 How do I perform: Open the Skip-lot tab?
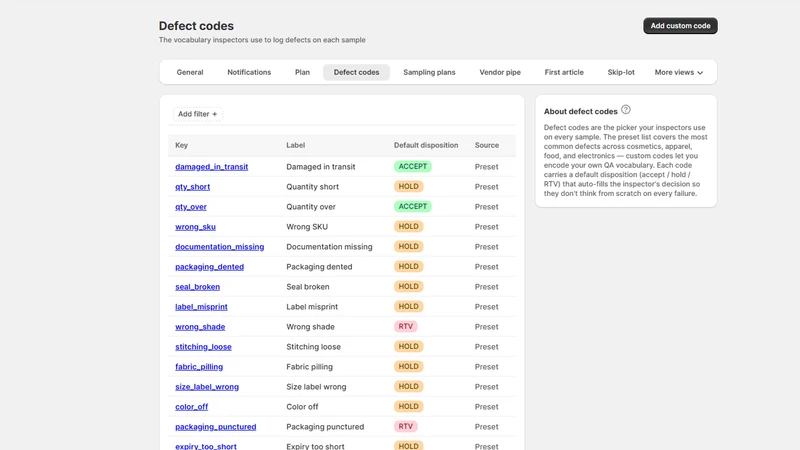pos(621,72)
